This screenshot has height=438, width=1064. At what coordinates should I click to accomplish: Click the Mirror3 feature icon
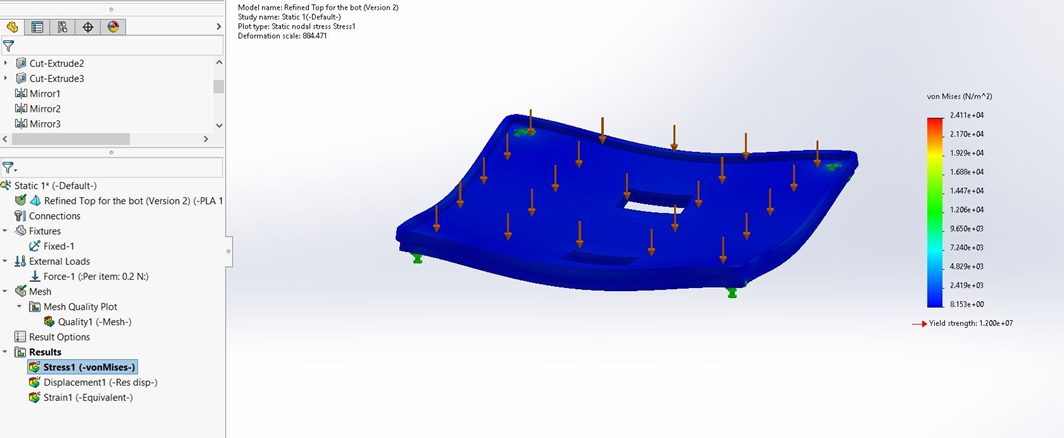[x=21, y=124]
